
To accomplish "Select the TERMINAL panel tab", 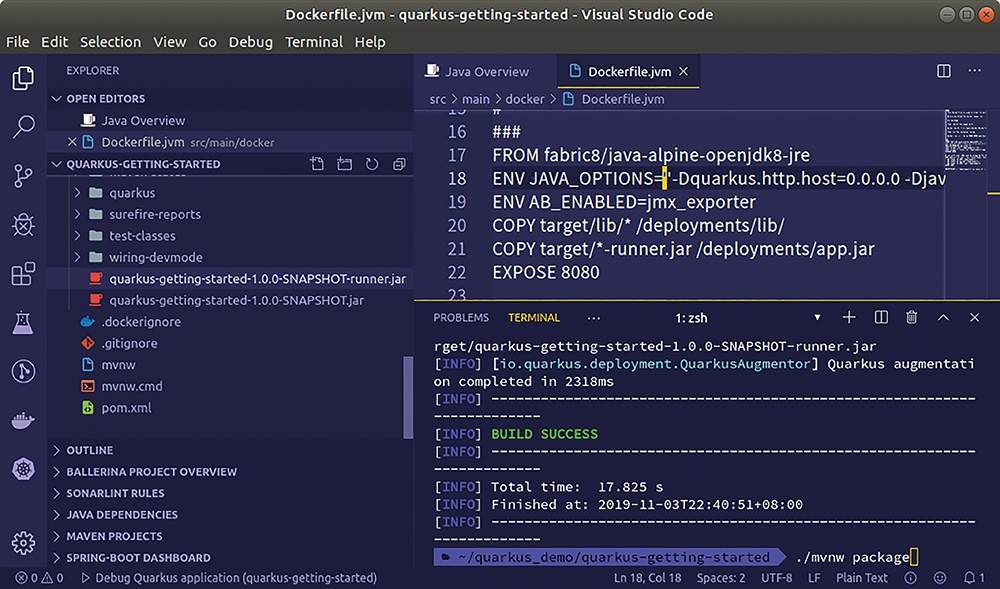I will tap(534, 317).
